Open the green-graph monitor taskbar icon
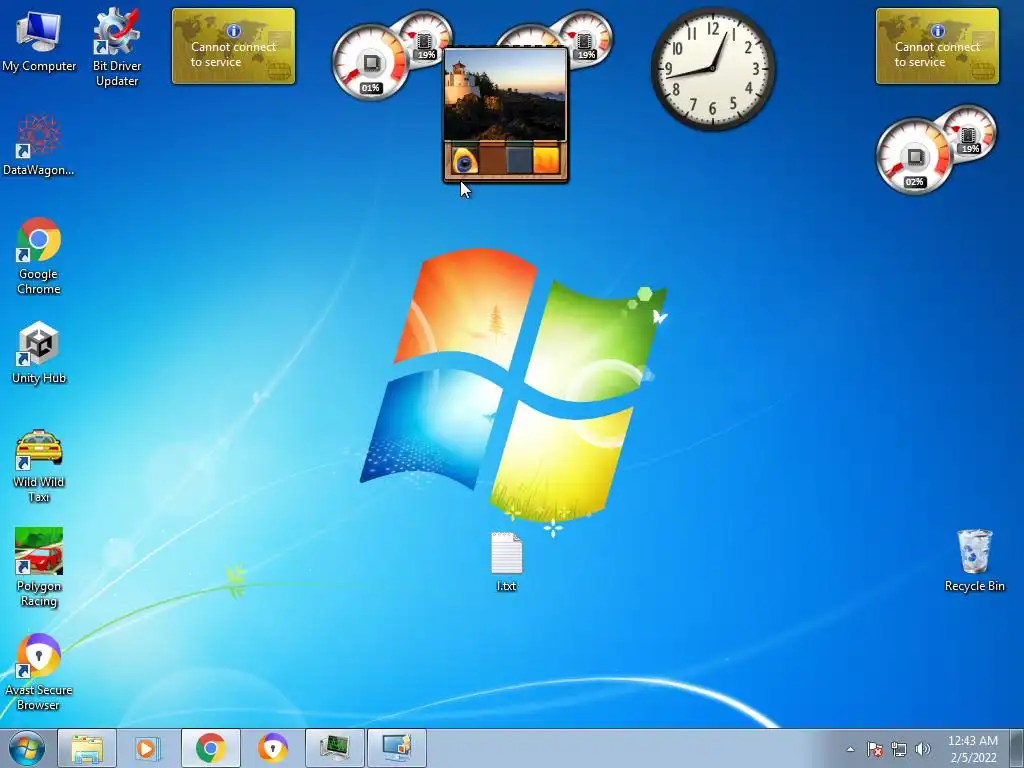The width and height of the screenshot is (1024, 768). click(334, 748)
